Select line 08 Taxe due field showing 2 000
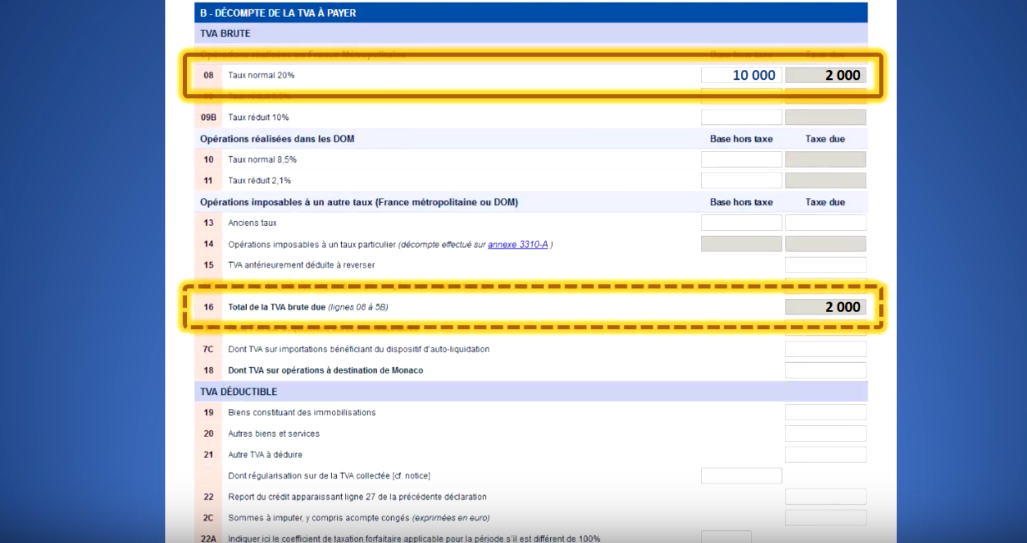Image resolution: width=1027 pixels, height=543 pixels. 825,75
